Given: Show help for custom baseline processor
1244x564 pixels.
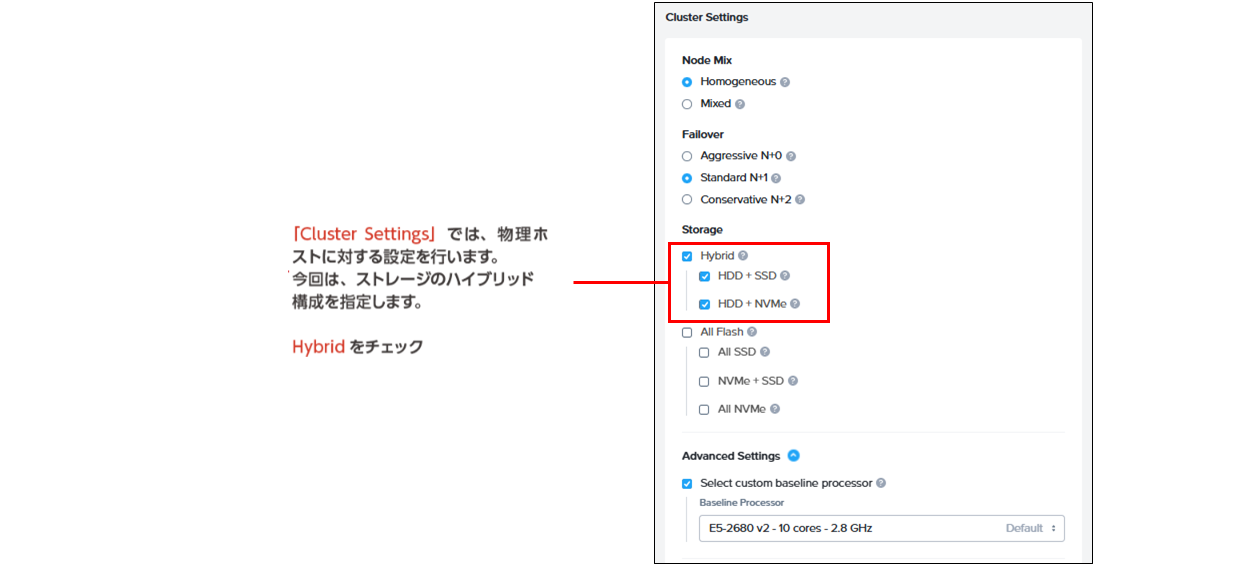Looking at the screenshot, I should pos(881,484).
